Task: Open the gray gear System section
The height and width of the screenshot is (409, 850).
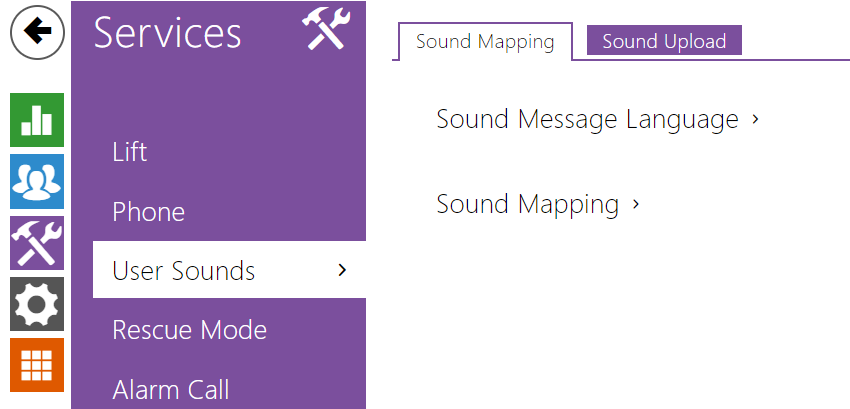Action: 37,304
